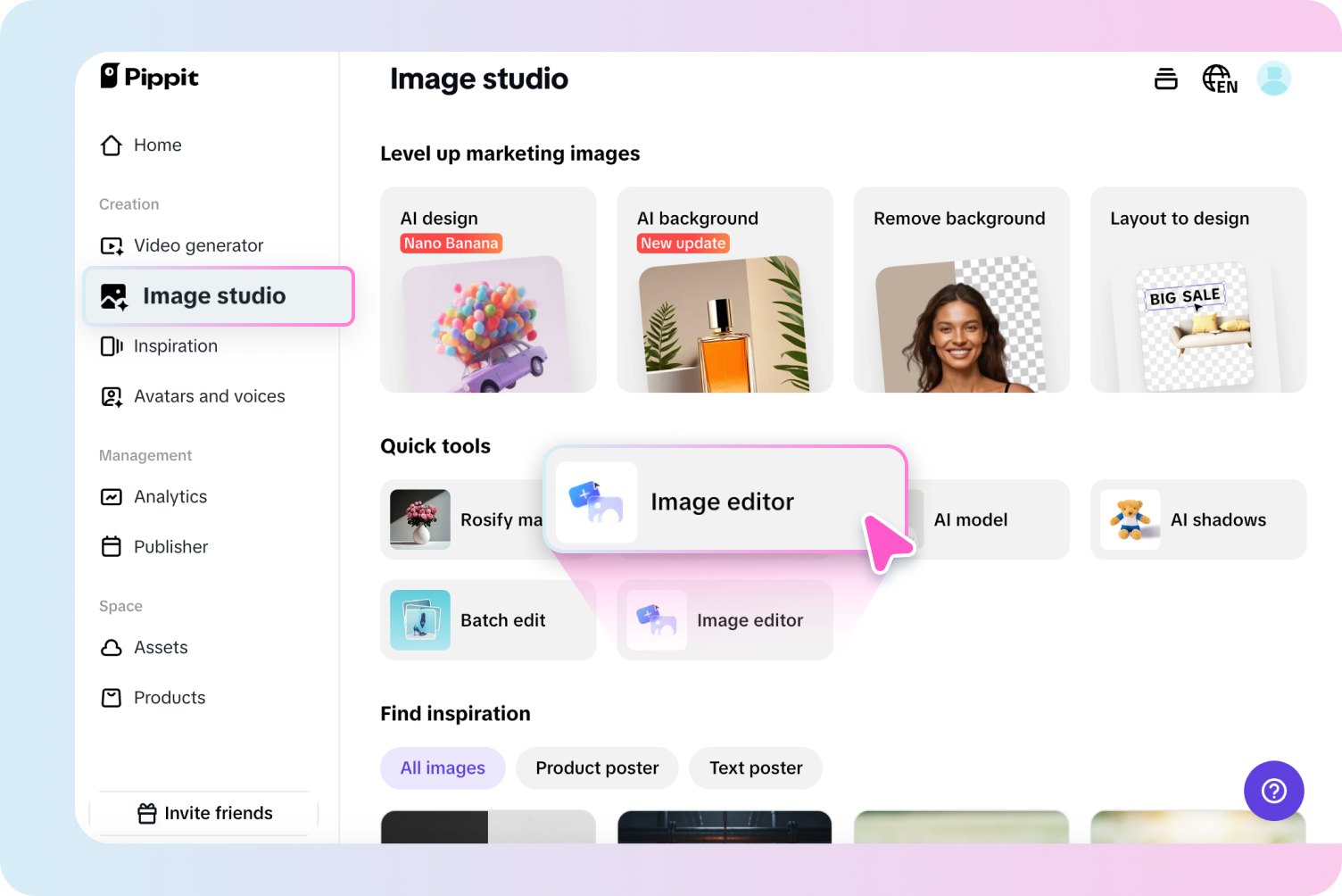Open the EN language globe selector

[1220, 79]
